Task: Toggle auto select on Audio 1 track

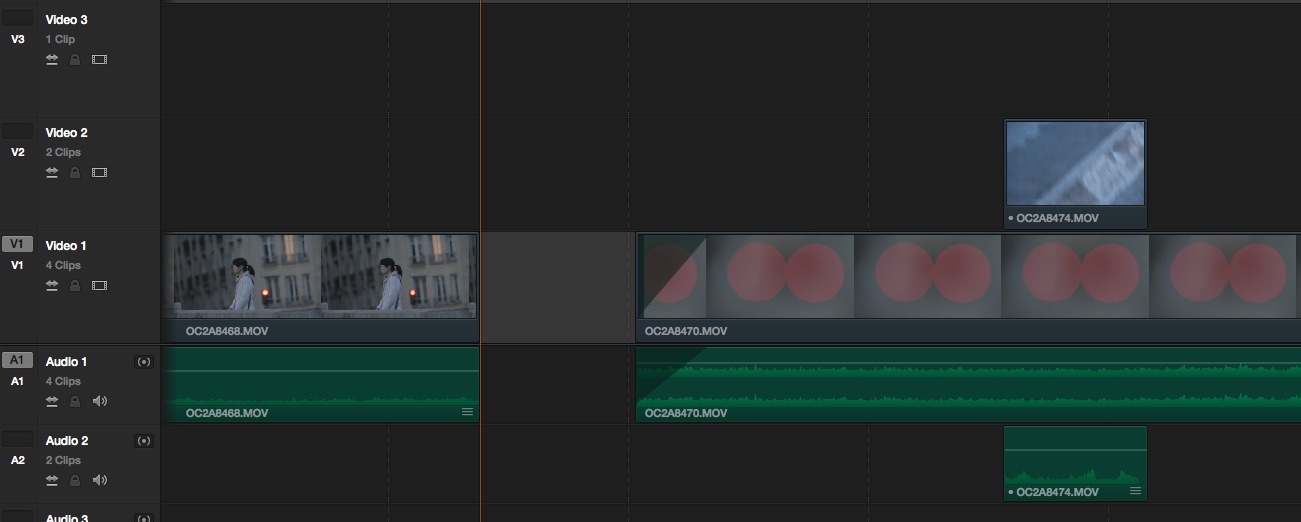Action: (52, 401)
